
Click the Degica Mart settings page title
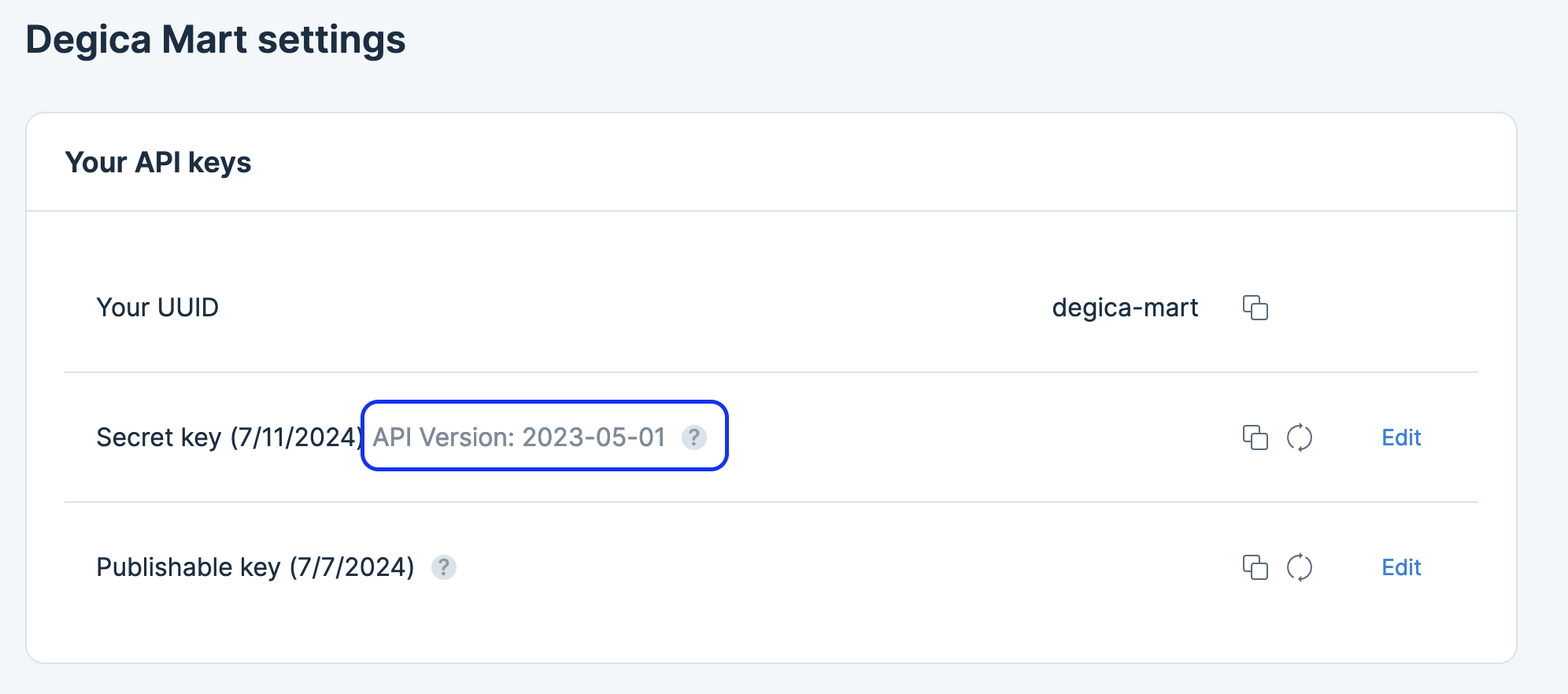click(x=216, y=40)
